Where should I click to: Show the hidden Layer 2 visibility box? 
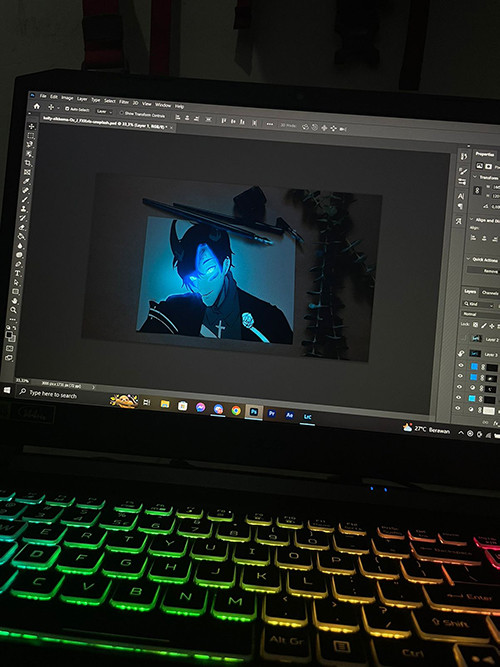point(462,339)
